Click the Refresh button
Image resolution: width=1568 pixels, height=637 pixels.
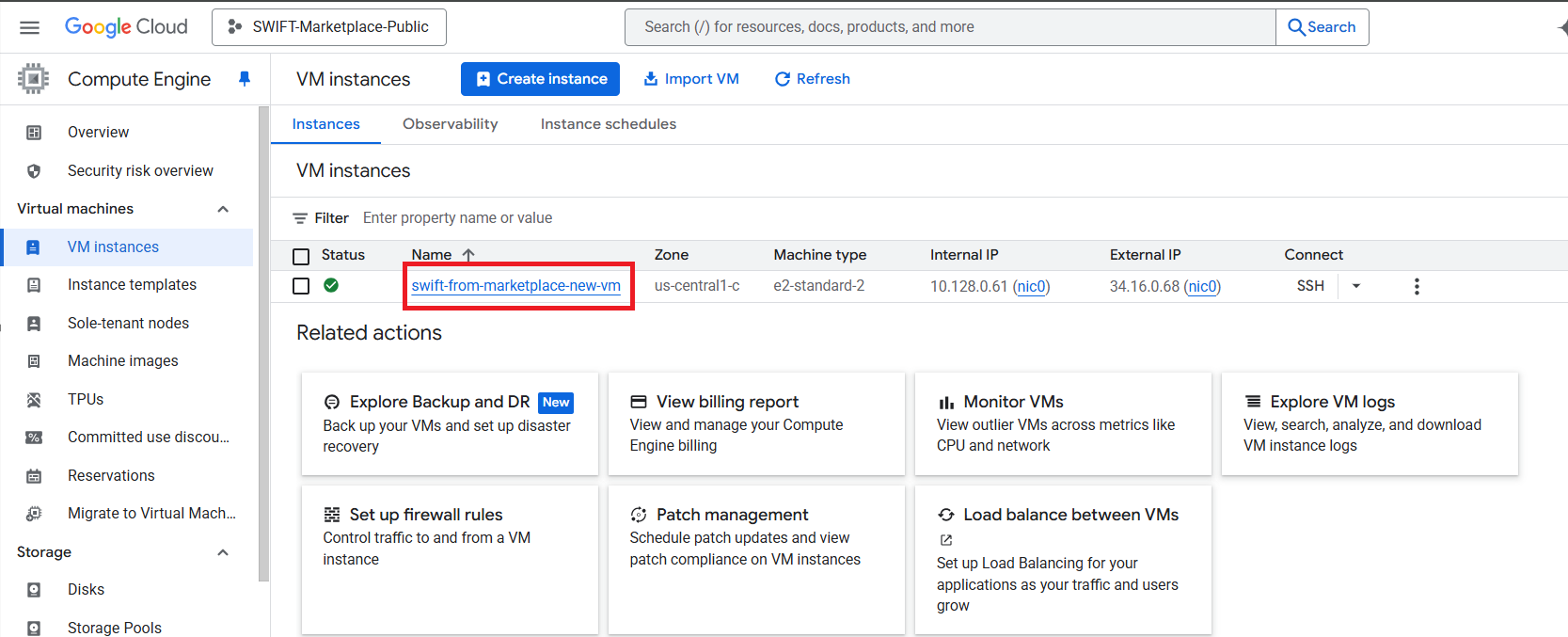point(812,79)
